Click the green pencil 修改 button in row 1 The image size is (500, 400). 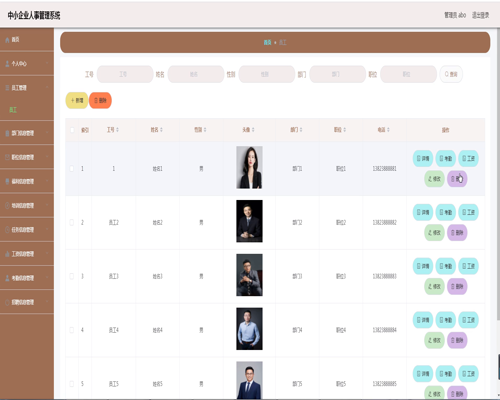point(434,179)
